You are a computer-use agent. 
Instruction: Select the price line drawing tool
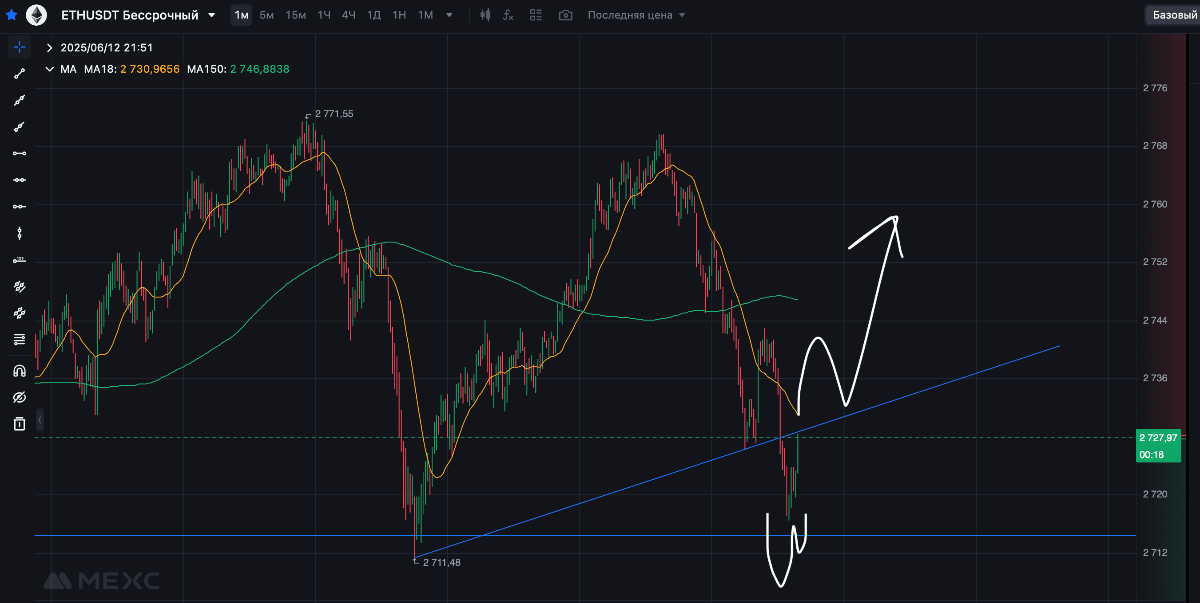[19, 259]
